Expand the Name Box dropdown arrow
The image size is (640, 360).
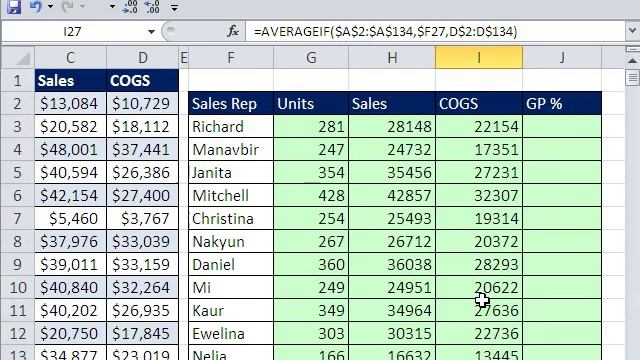(x=151, y=31)
